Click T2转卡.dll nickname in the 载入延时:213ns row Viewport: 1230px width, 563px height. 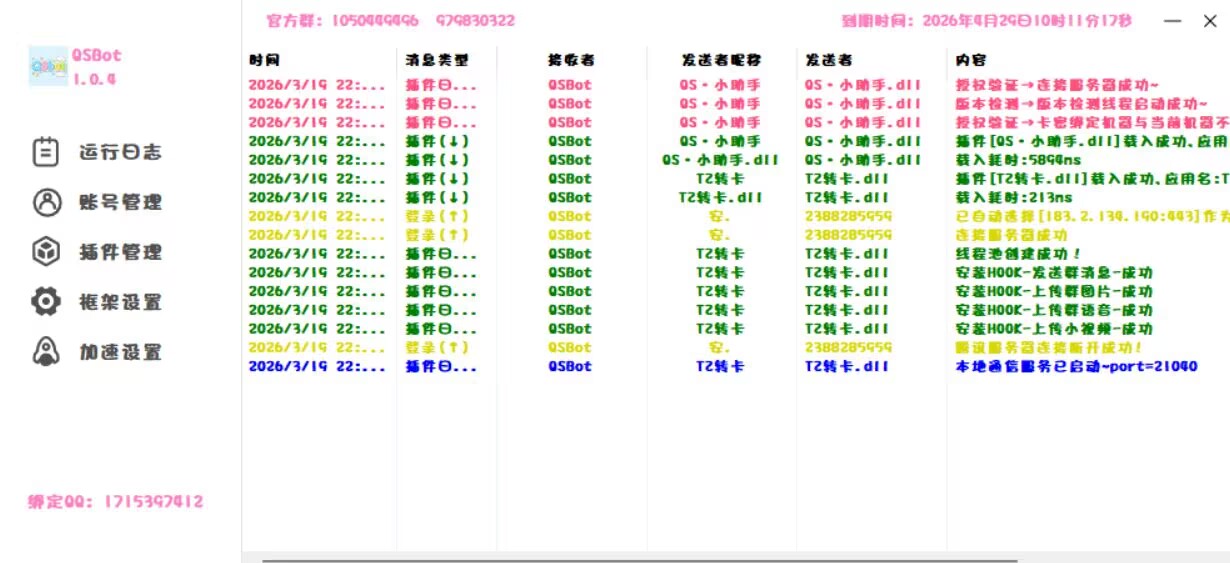point(720,197)
